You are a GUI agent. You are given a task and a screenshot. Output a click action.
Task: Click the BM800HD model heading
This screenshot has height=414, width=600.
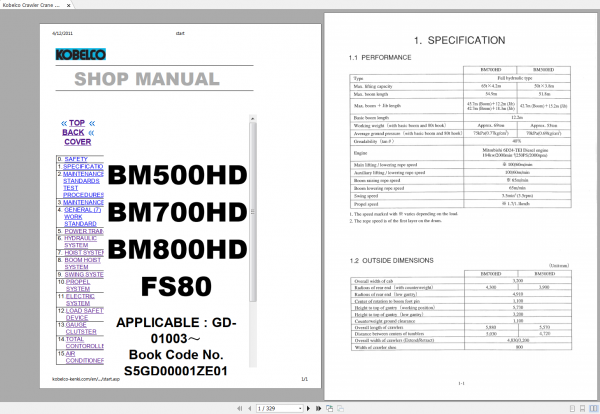click(177, 249)
